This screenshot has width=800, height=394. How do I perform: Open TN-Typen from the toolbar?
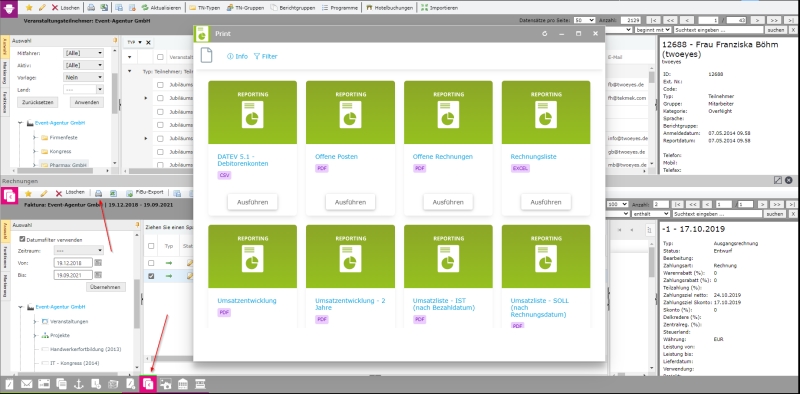204,8
